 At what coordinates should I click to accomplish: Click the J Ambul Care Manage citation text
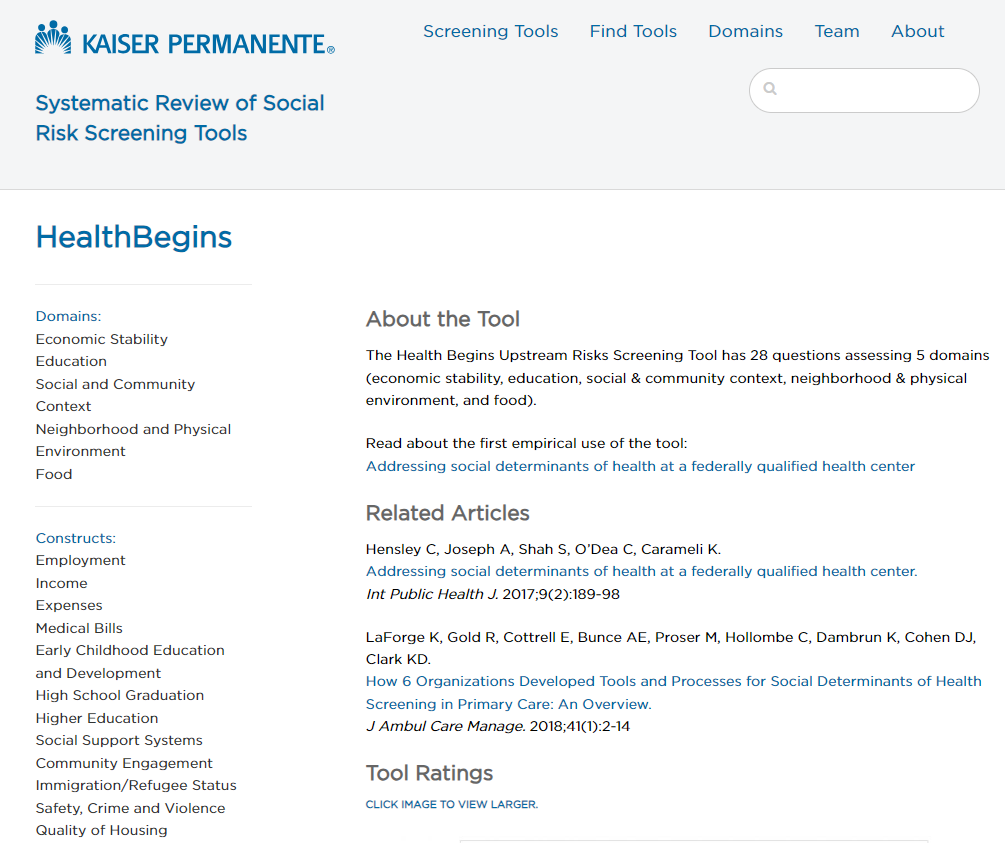(497, 726)
